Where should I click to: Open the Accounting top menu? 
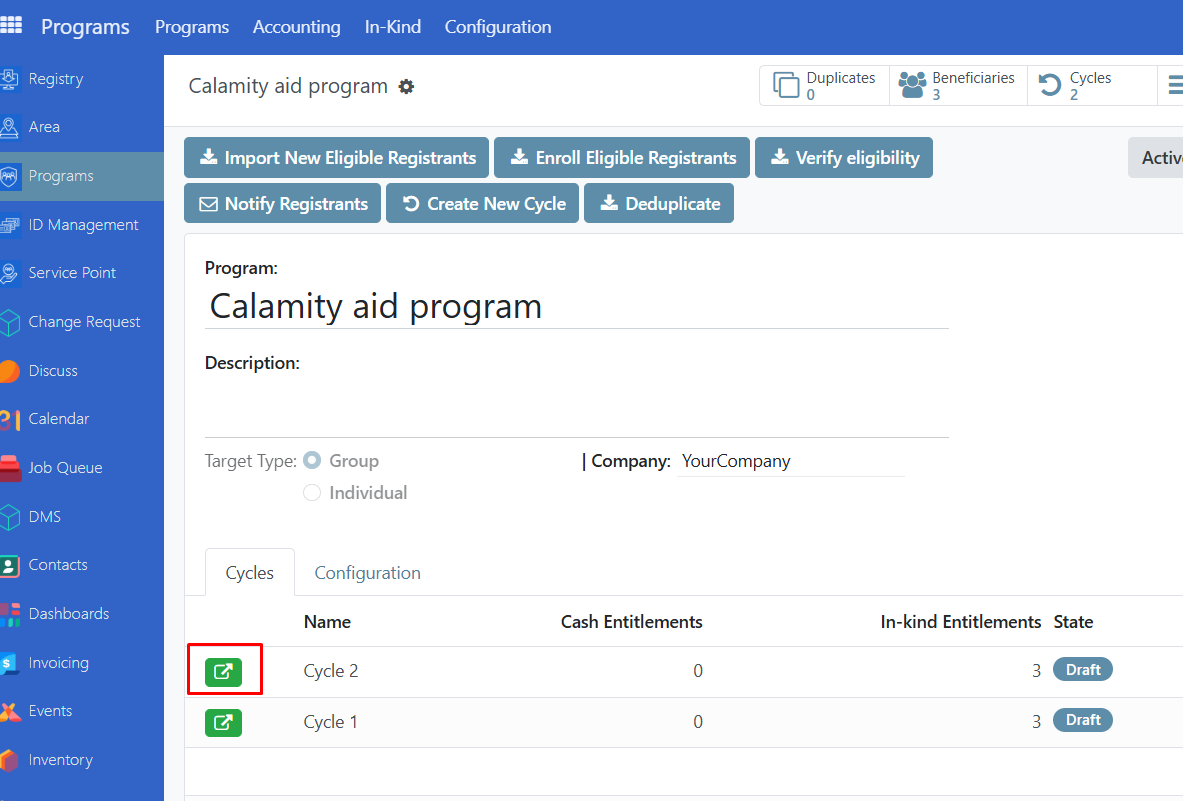[296, 27]
